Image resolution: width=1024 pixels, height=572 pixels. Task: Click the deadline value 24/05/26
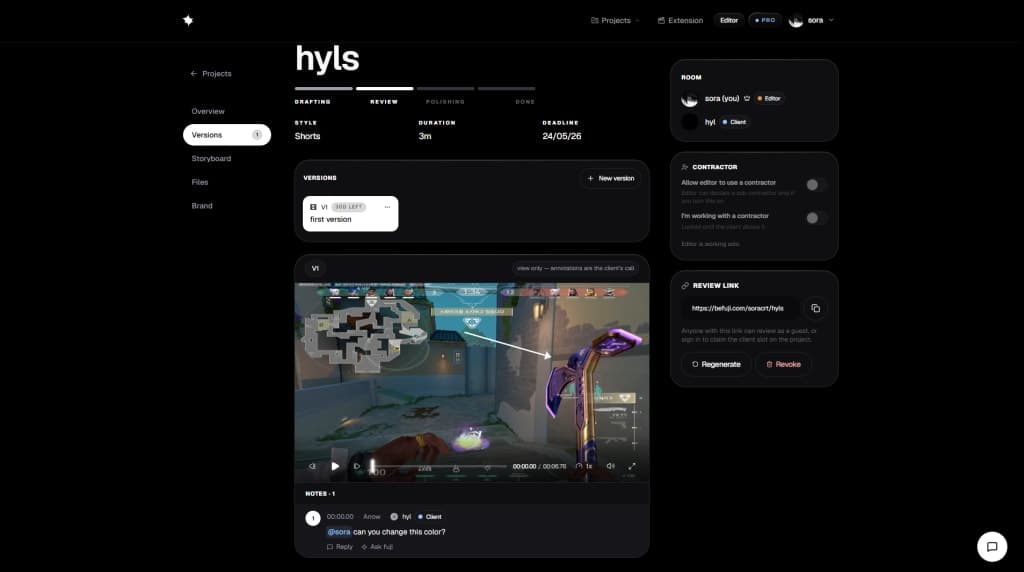561,136
